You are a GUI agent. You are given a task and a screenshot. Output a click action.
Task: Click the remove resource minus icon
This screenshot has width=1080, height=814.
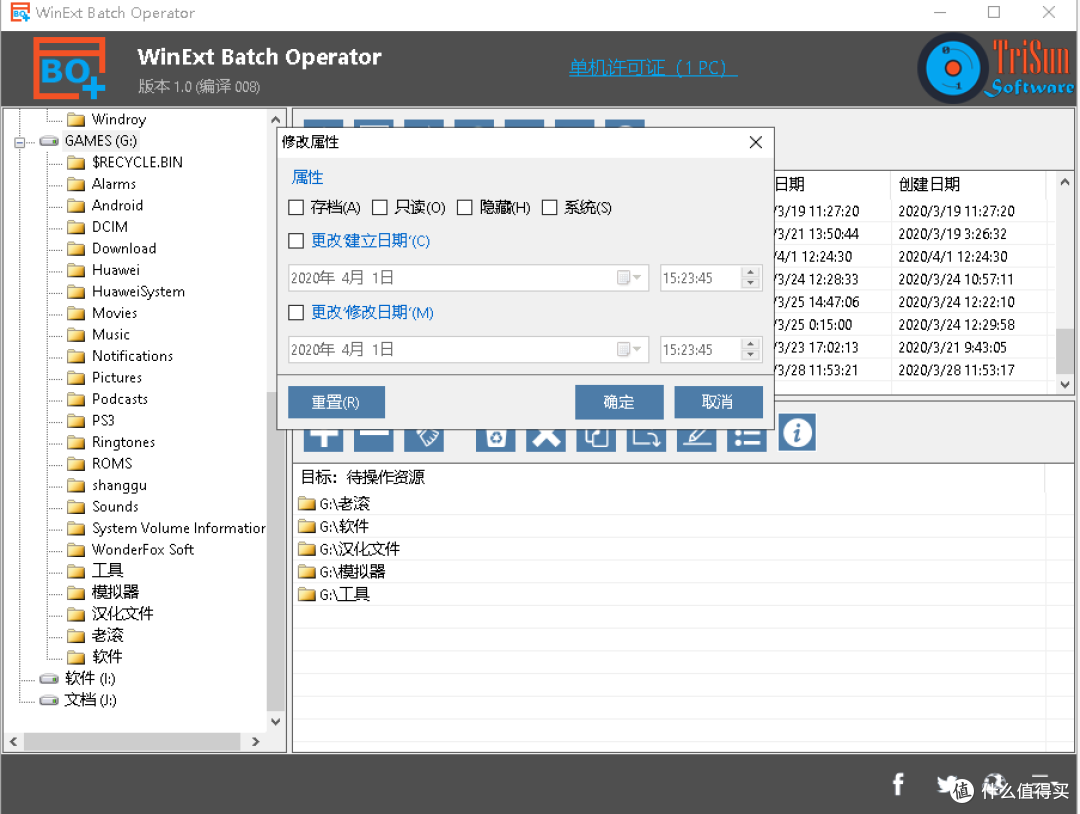[x=373, y=436]
